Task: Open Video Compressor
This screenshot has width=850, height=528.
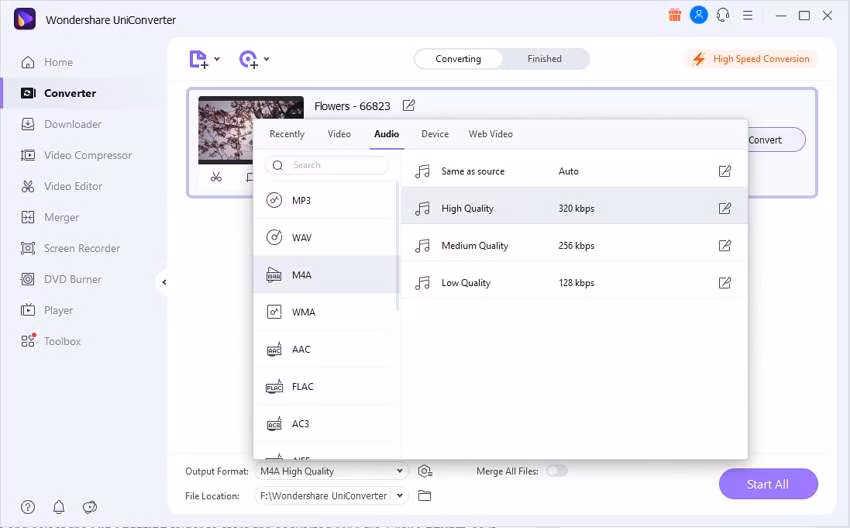Action: [x=76, y=155]
